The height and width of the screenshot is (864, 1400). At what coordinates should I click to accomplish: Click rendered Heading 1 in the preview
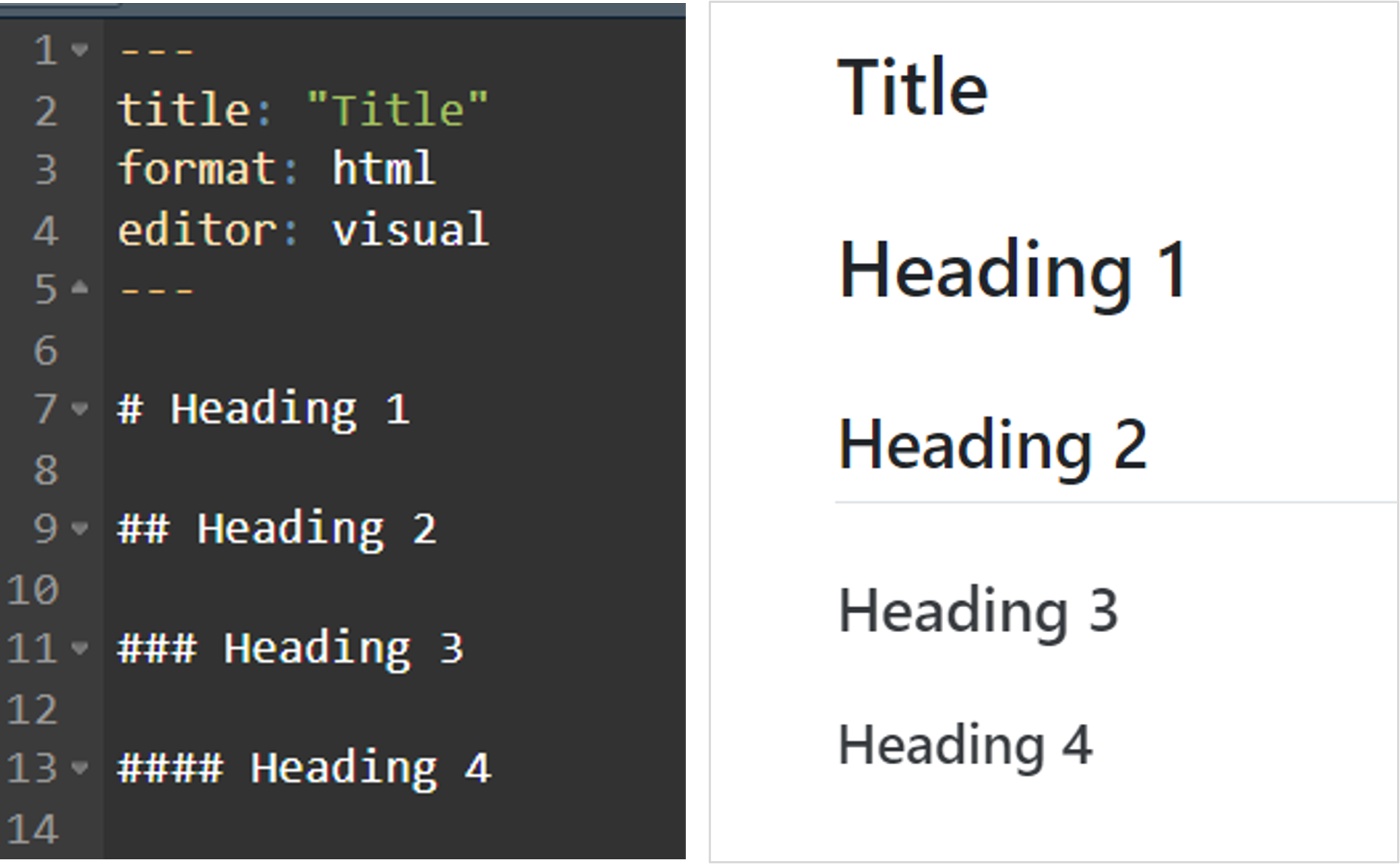(x=1013, y=271)
